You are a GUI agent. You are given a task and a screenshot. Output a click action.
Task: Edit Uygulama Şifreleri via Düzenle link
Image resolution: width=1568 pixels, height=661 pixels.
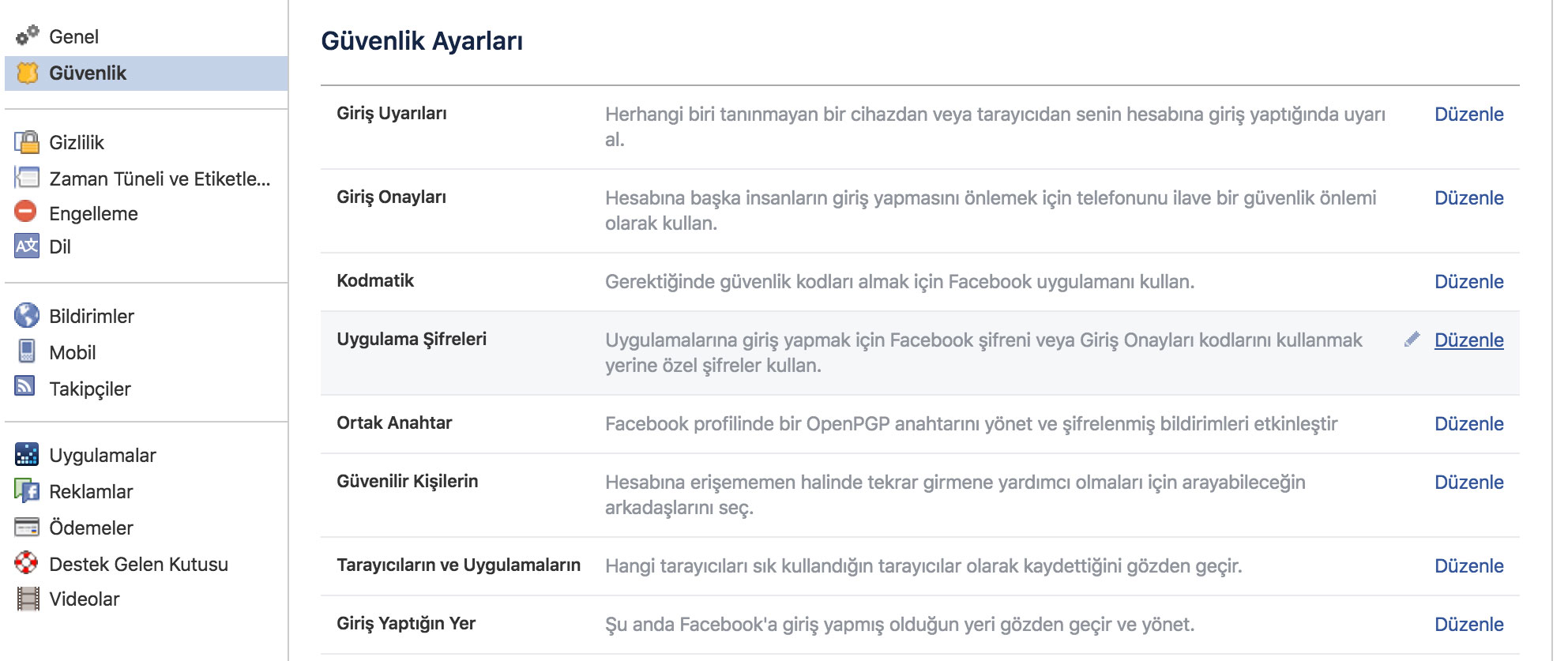(x=1468, y=340)
